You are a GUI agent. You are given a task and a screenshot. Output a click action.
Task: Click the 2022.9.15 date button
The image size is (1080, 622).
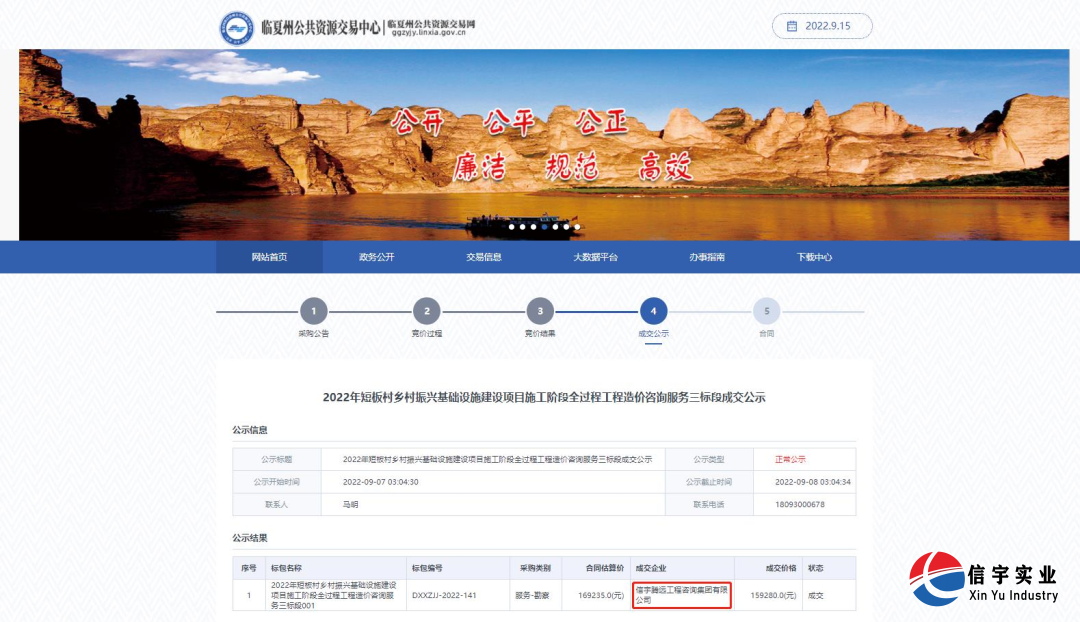coord(823,26)
